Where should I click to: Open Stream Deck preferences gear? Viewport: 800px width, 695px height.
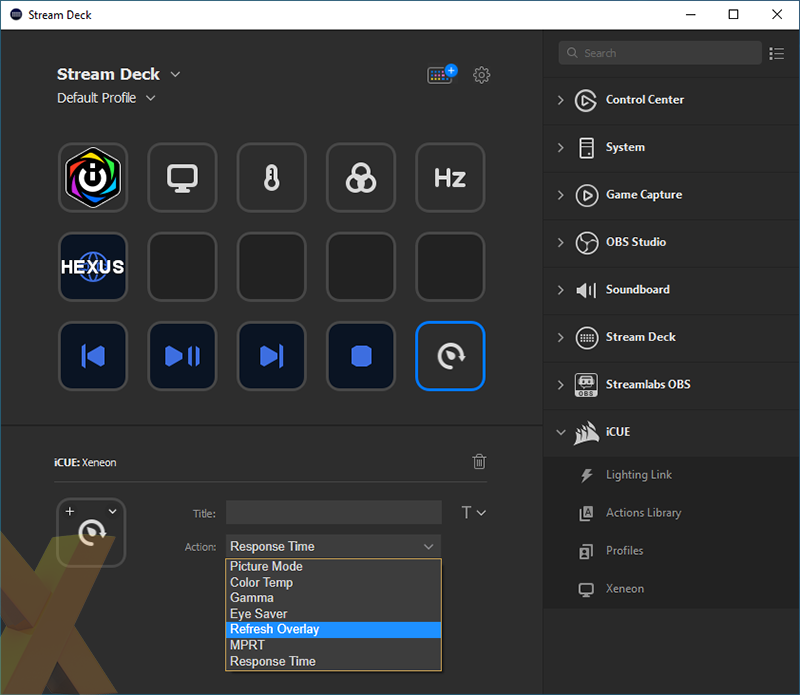click(x=481, y=75)
